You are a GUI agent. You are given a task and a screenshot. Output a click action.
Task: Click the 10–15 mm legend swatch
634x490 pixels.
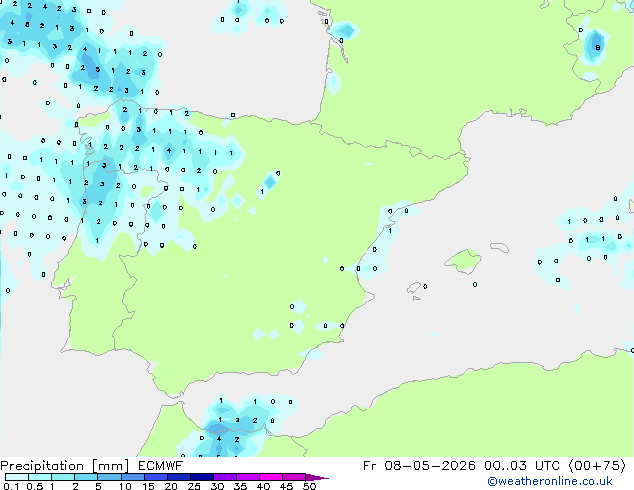pos(132,477)
